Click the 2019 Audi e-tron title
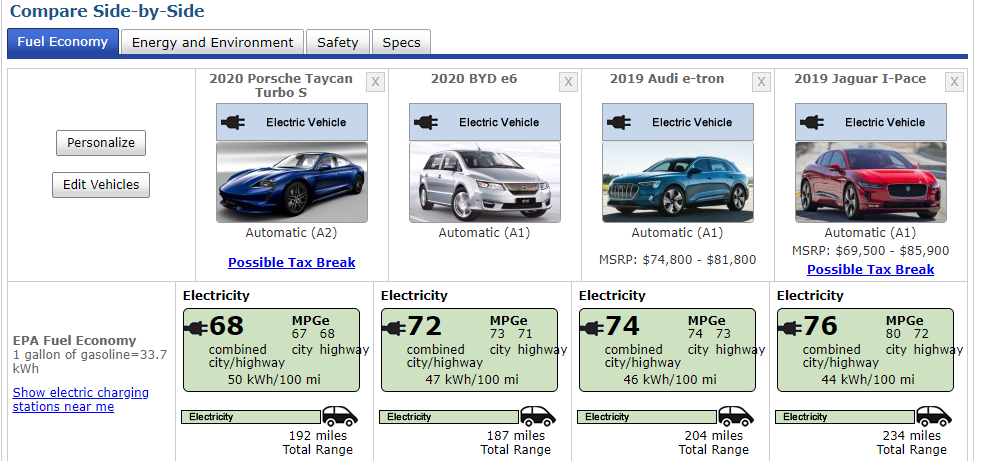The height and width of the screenshot is (461, 987). click(667, 79)
